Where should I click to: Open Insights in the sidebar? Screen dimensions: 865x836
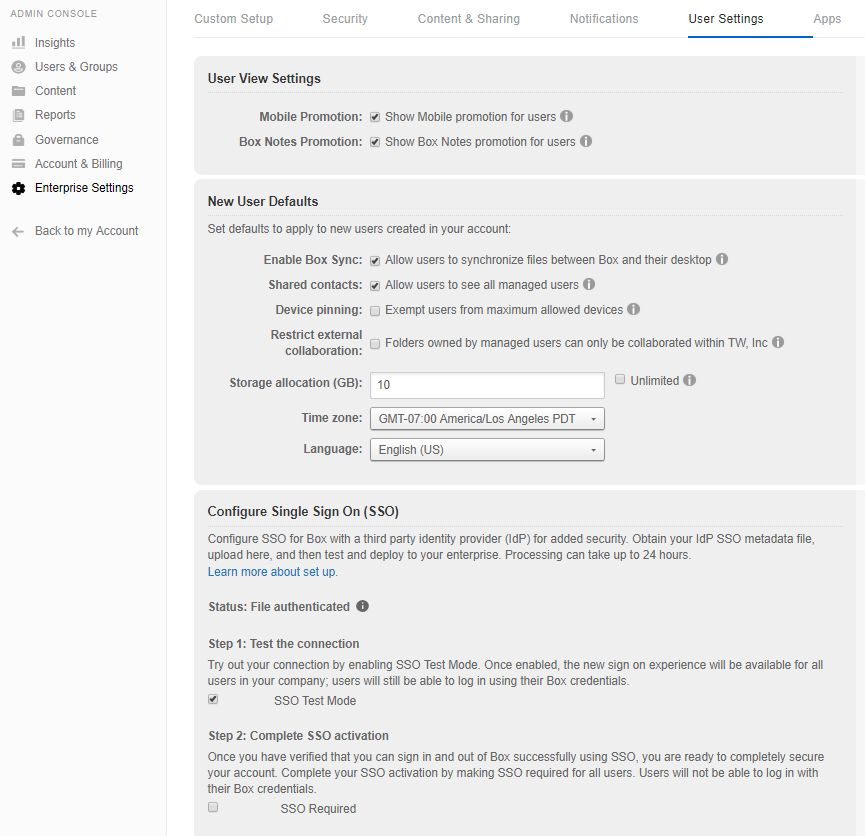pos(55,42)
